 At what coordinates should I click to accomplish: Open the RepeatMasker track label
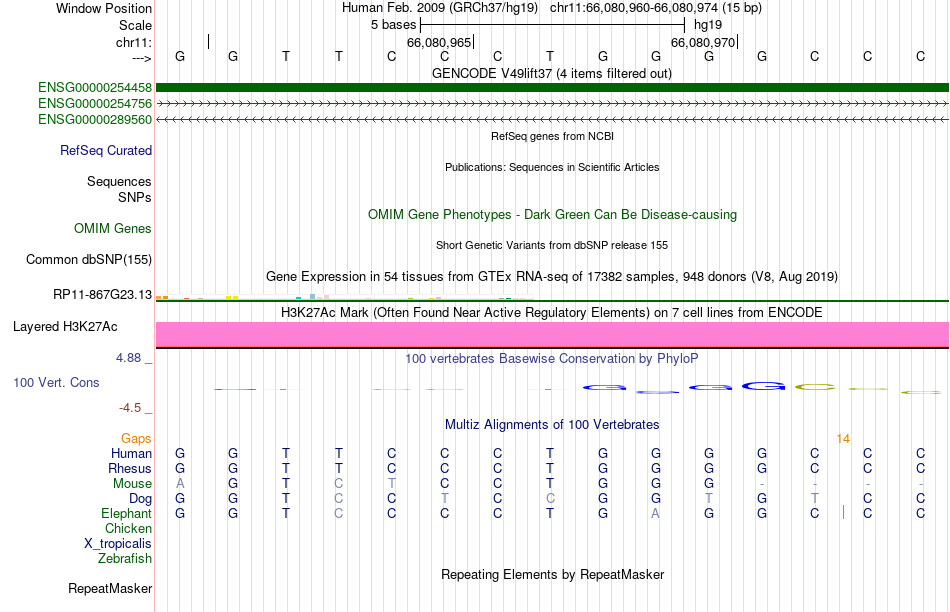[110, 588]
